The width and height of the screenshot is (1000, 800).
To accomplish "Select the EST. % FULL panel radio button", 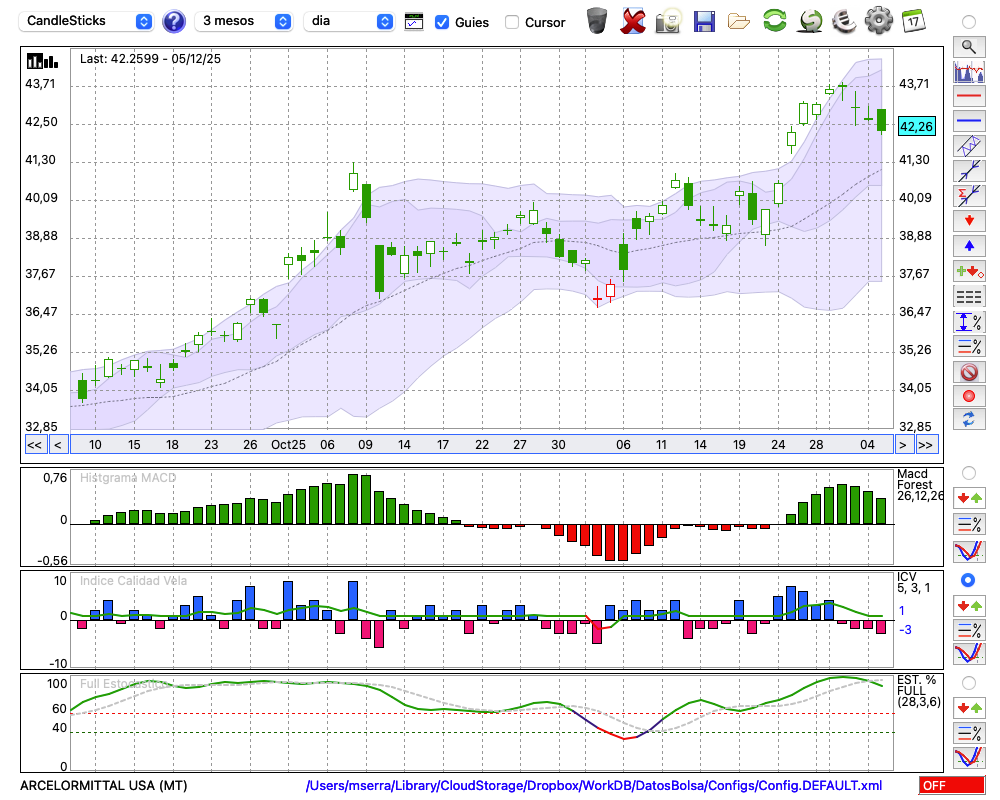I will (969, 683).
